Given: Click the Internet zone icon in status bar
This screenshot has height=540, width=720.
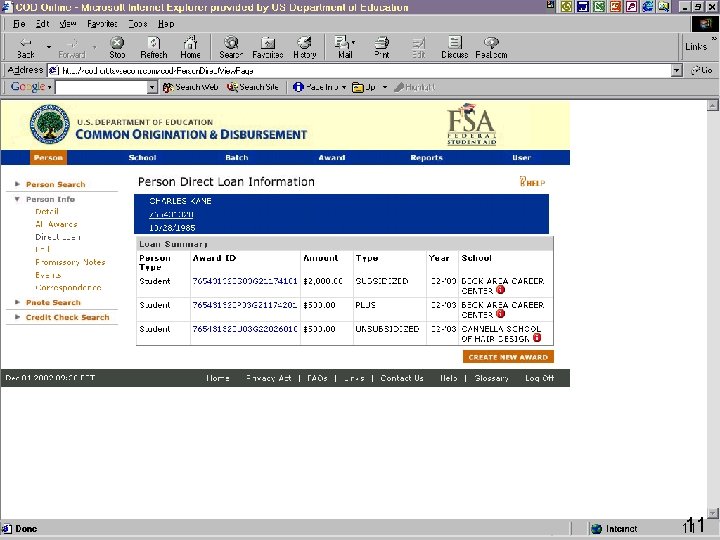Looking at the screenshot, I should [x=596, y=529].
